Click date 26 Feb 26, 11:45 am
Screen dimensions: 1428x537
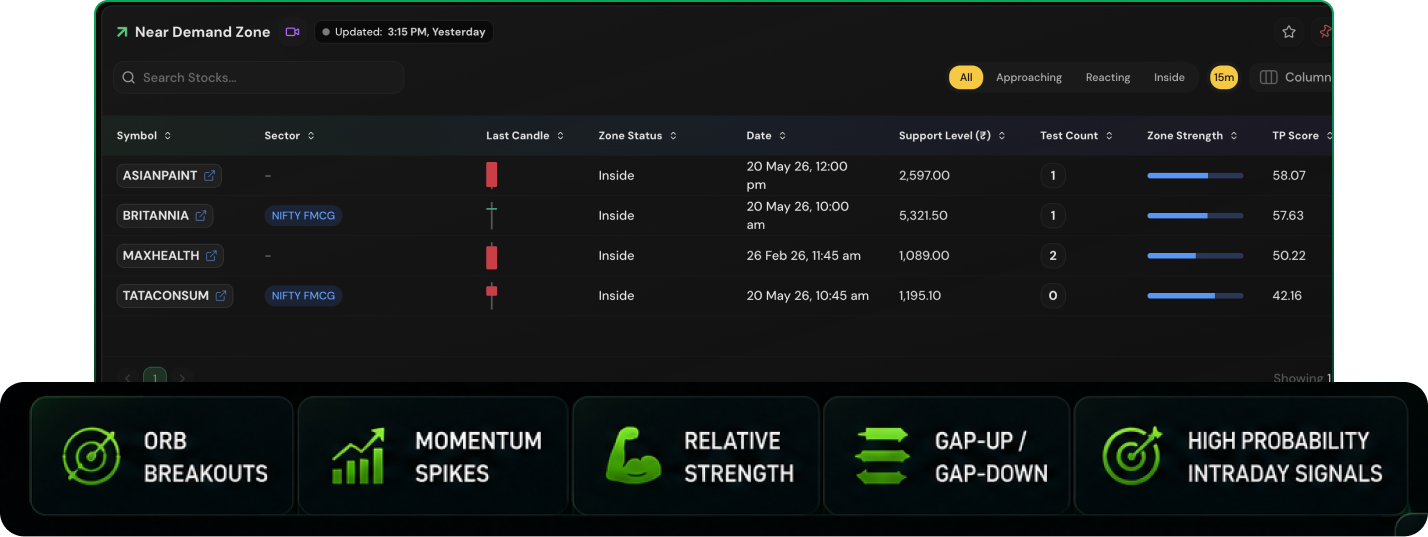[803, 256]
